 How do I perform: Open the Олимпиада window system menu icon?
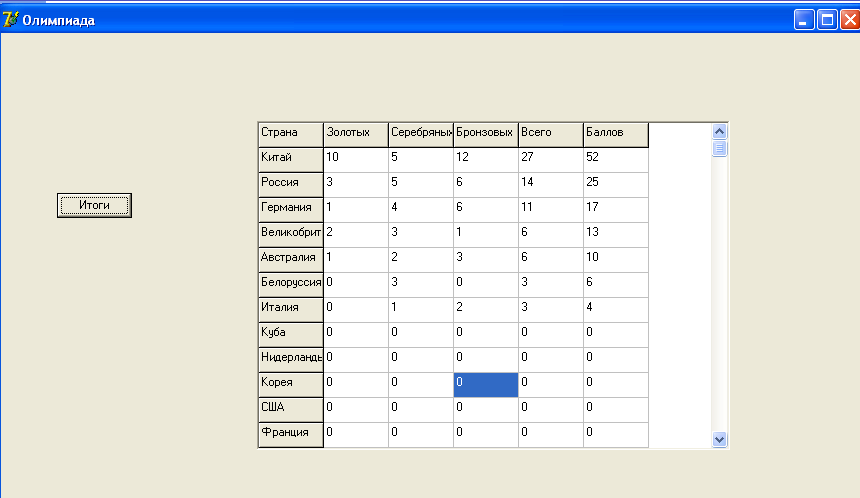coord(10,20)
